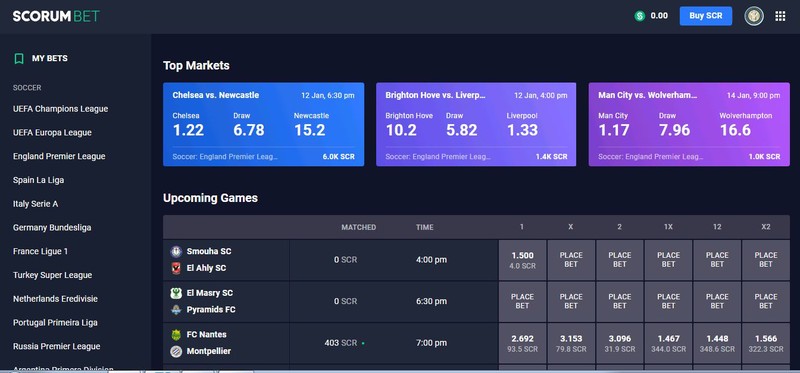Click the El Ahly SC team crest
This screenshot has width=800, height=373.
tap(176, 268)
